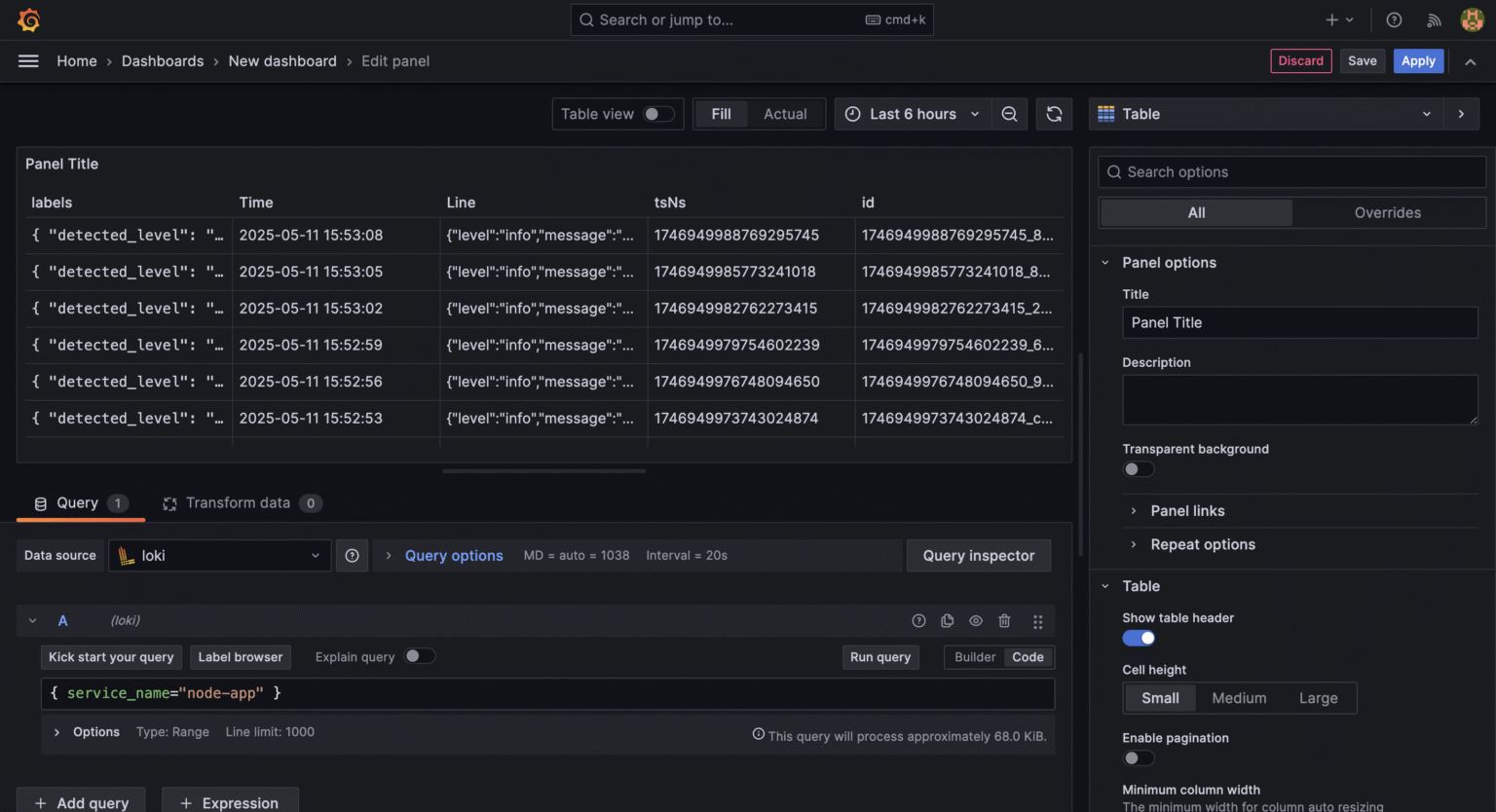Select the Code query editor mode
Image resolution: width=1496 pixels, height=812 pixels.
1028,657
